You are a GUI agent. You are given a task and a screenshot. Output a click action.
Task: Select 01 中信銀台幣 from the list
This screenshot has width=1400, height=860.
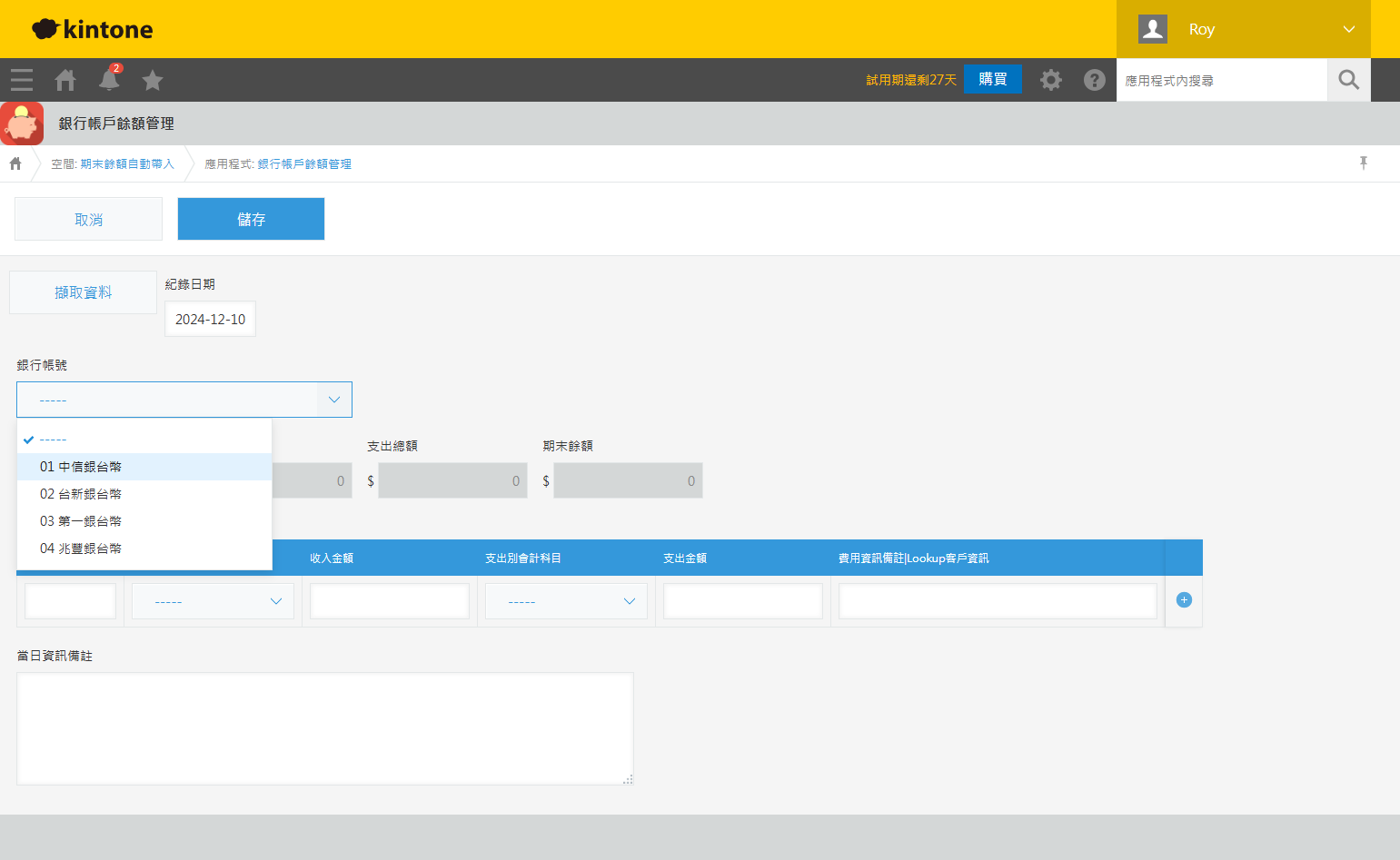144,467
